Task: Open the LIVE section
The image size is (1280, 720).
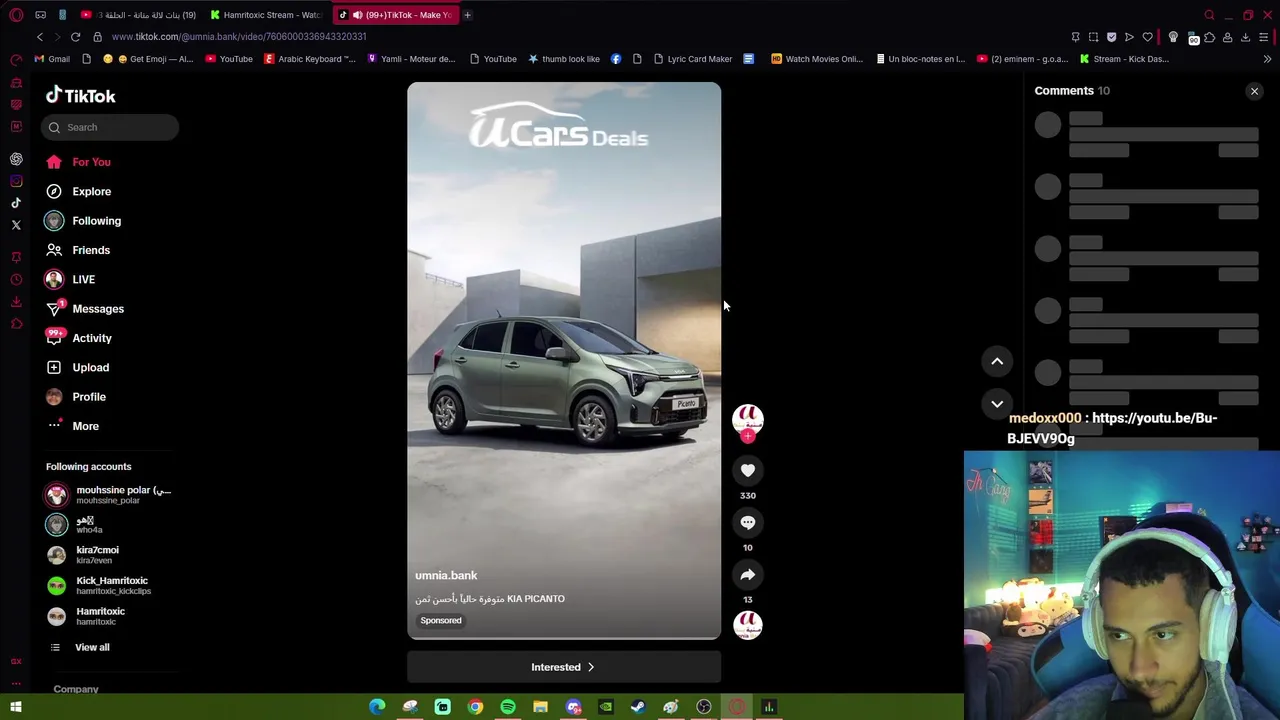Action: (70, 279)
